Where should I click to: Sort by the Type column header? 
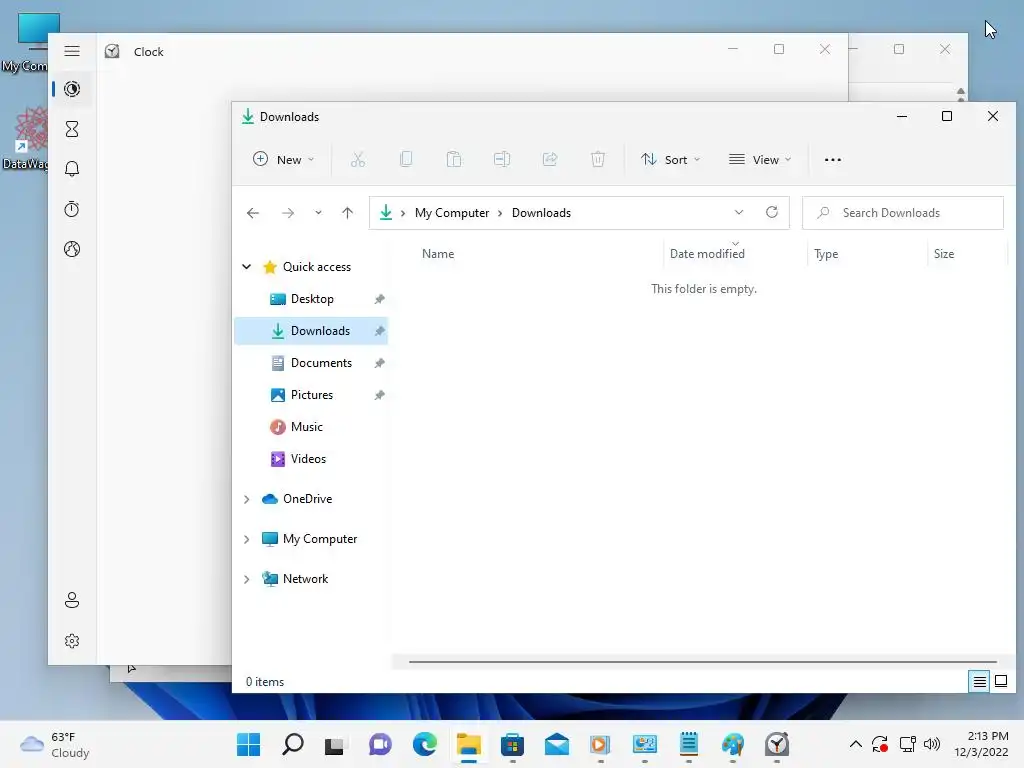[x=826, y=253]
